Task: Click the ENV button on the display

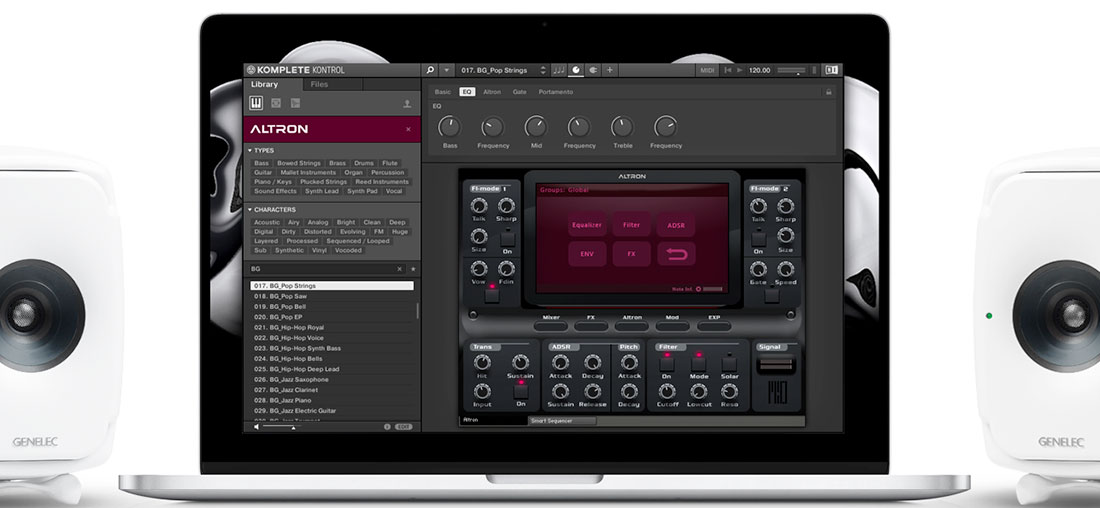Action: pyautogui.click(x=587, y=254)
